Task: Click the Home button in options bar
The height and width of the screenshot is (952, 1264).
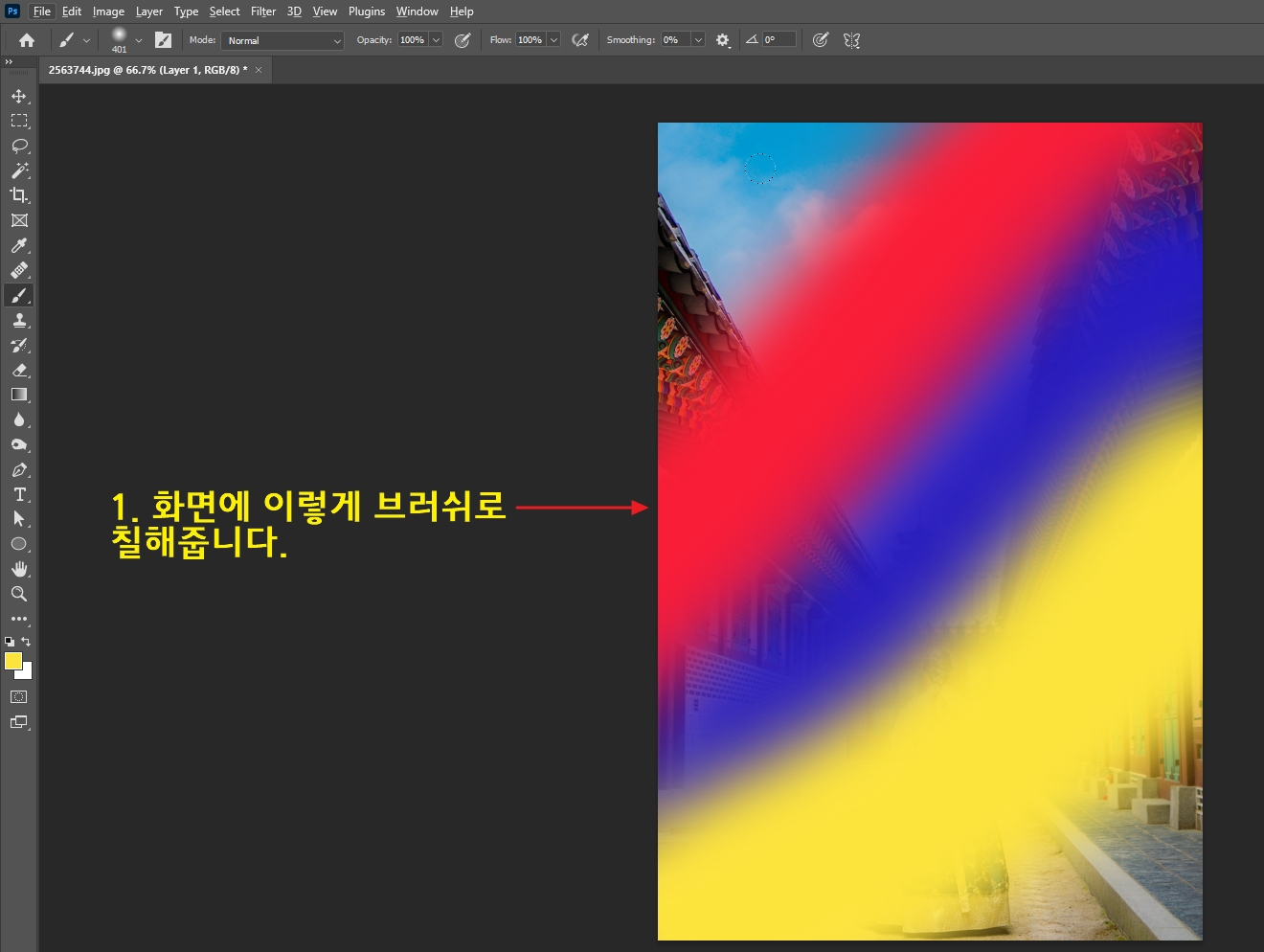Action: click(x=27, y=40)
